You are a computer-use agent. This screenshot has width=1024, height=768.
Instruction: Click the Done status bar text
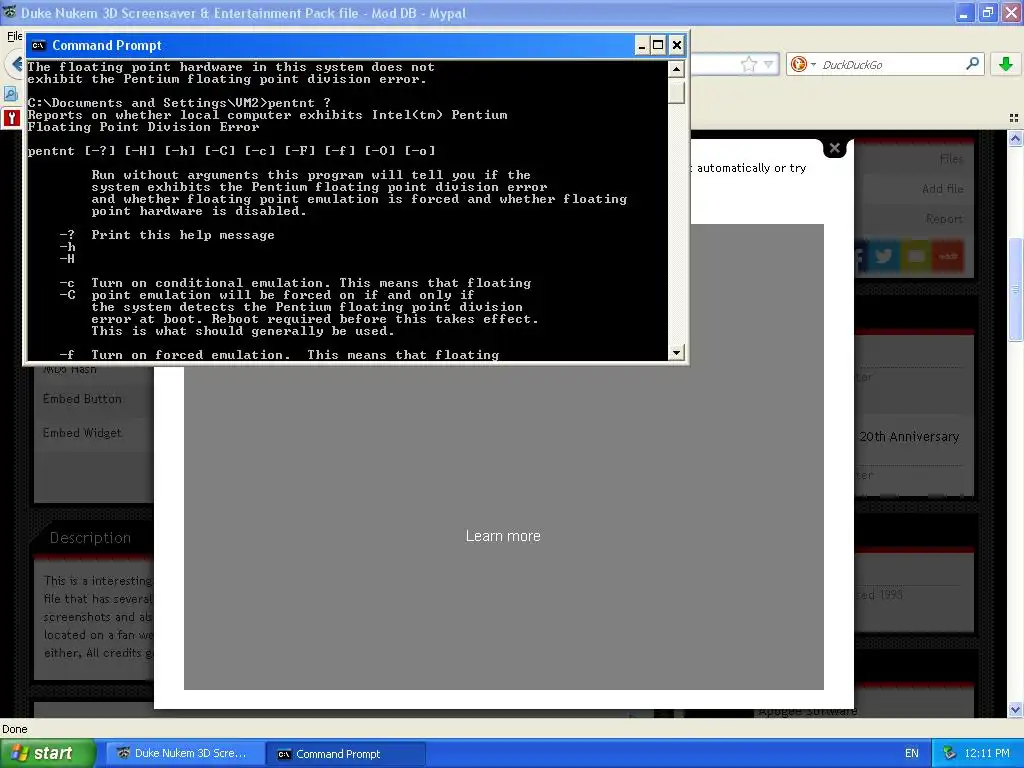(15, 729)
